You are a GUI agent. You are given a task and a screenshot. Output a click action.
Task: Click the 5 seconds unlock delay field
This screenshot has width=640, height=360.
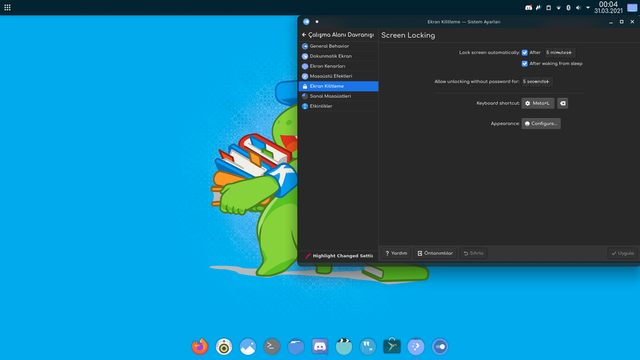pyautogui.click(x=537, y=82)
